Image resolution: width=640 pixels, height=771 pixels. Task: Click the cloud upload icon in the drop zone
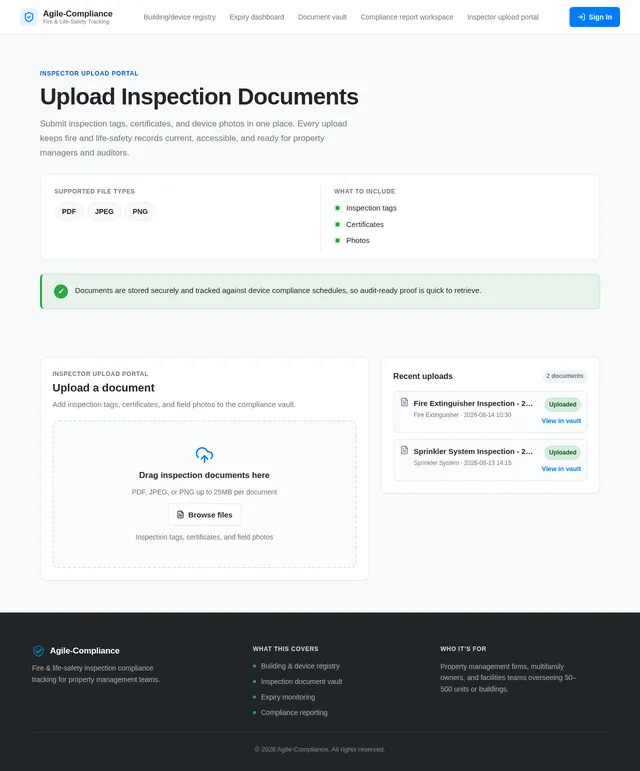[x=204, y=454]
